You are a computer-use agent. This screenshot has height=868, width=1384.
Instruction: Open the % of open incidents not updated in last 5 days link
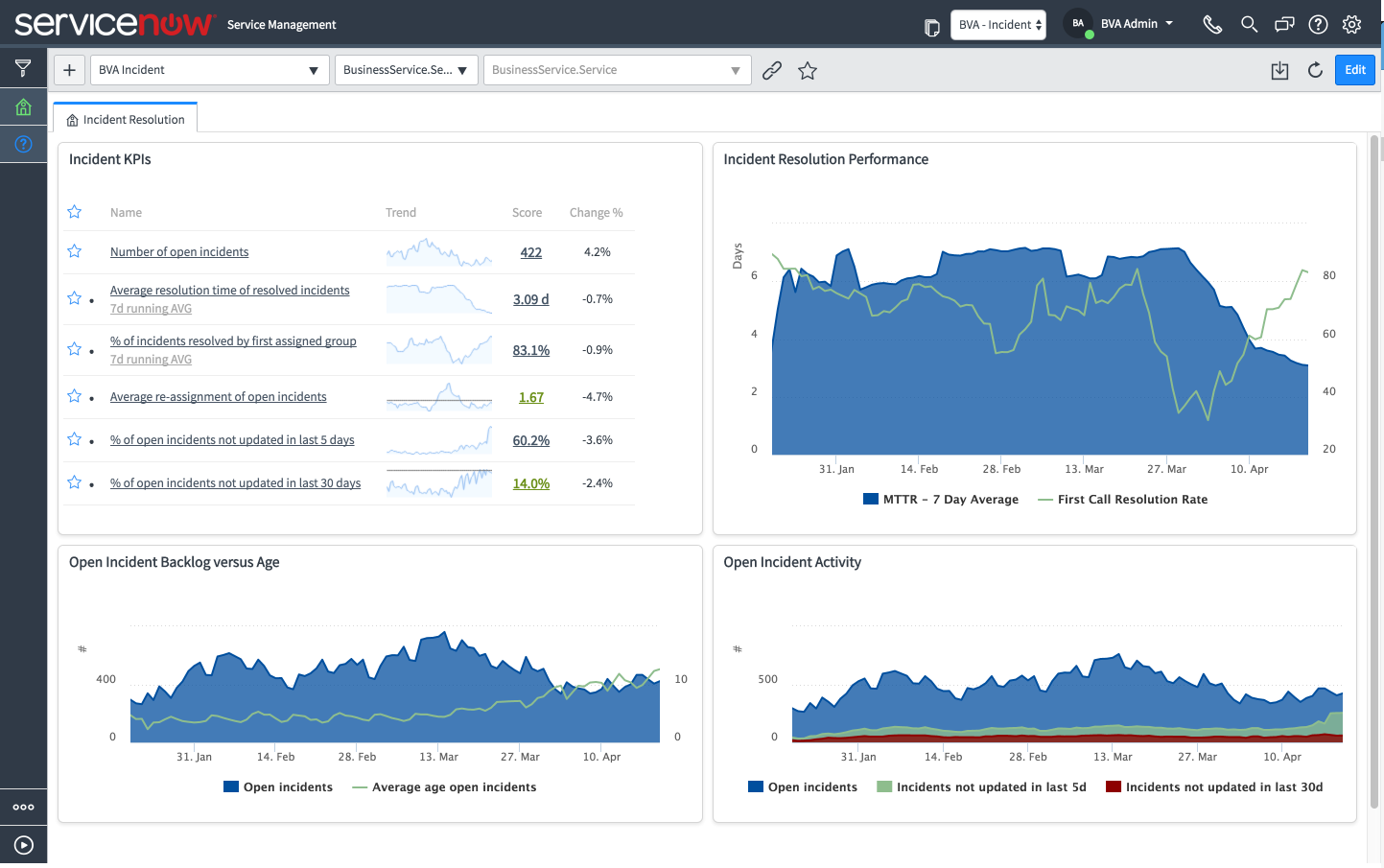(232, 439)
